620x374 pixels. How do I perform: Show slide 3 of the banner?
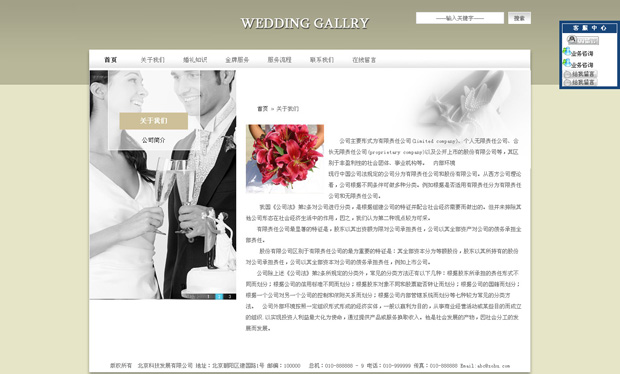[x=230, y=297]
